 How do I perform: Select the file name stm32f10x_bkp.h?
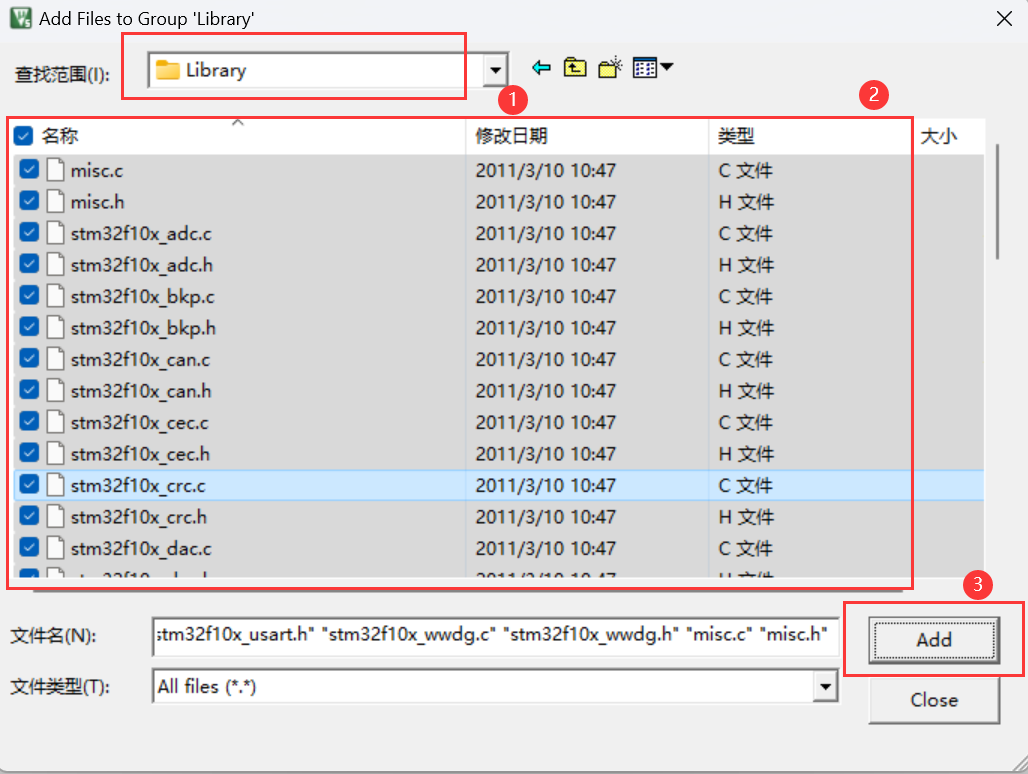pos(143,328)
